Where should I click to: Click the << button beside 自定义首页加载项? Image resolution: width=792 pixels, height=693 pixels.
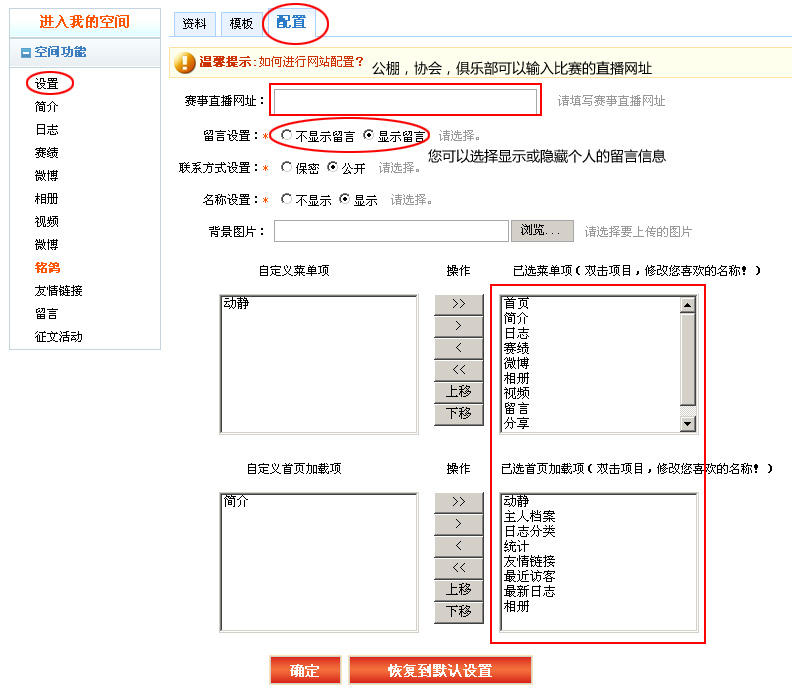pyautogui.click(x=458, y=567)
